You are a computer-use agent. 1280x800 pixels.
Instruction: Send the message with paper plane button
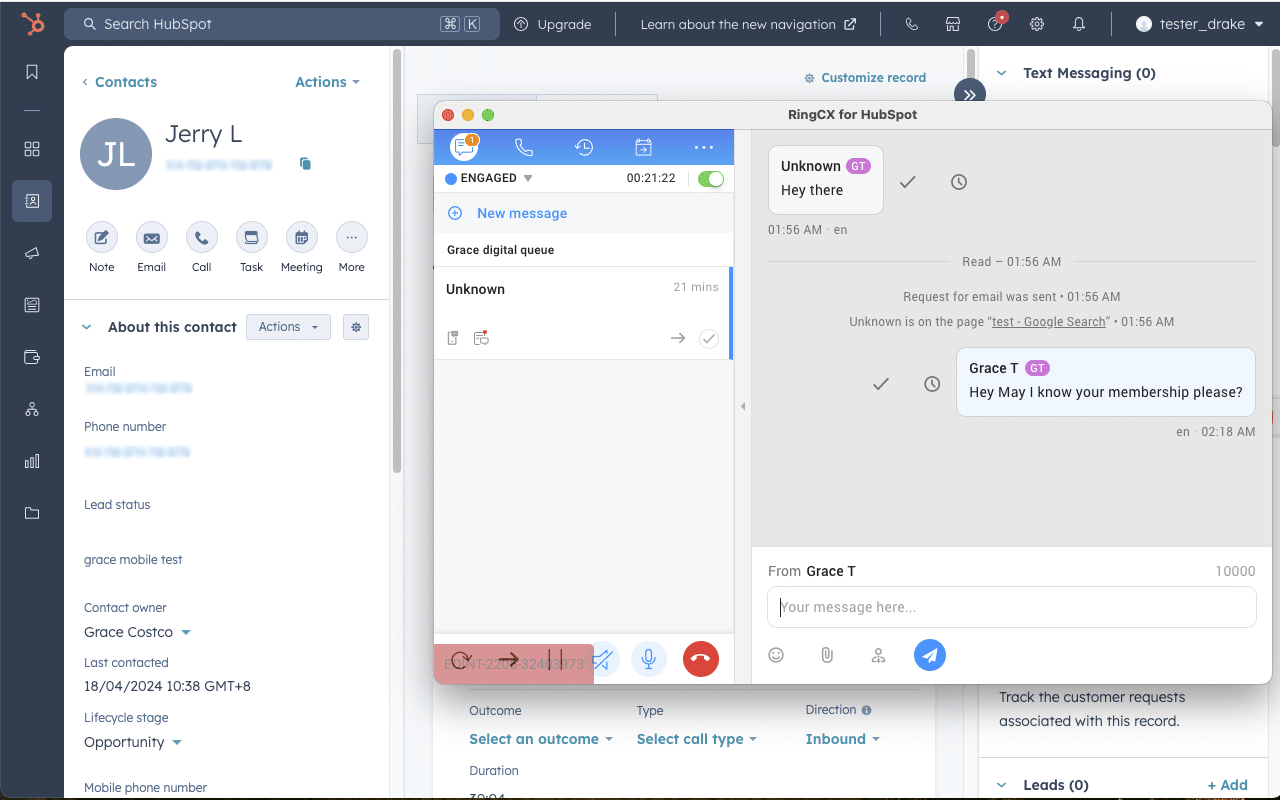929,655
